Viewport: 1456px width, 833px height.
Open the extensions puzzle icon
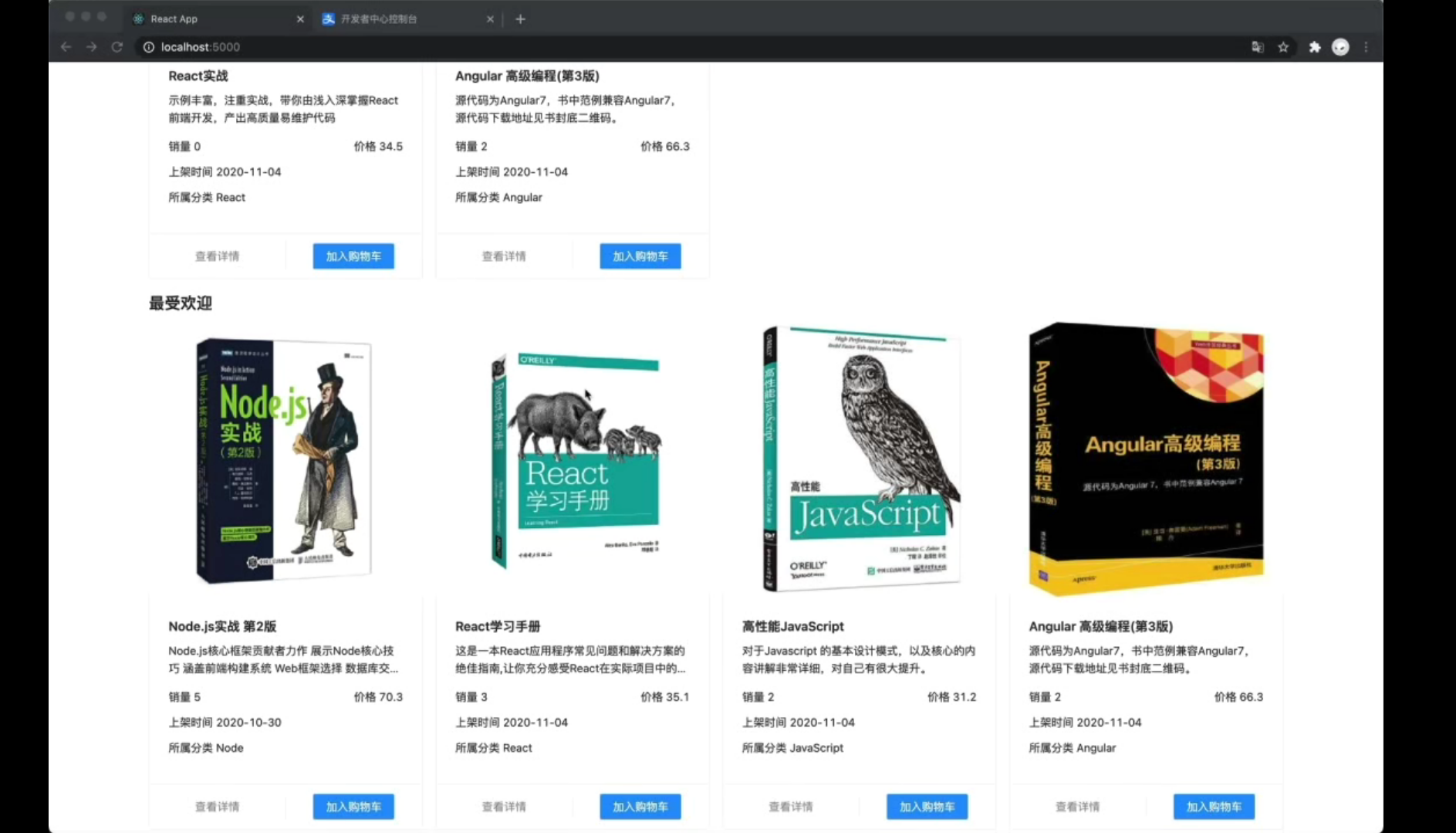[x=1315, y=47]
